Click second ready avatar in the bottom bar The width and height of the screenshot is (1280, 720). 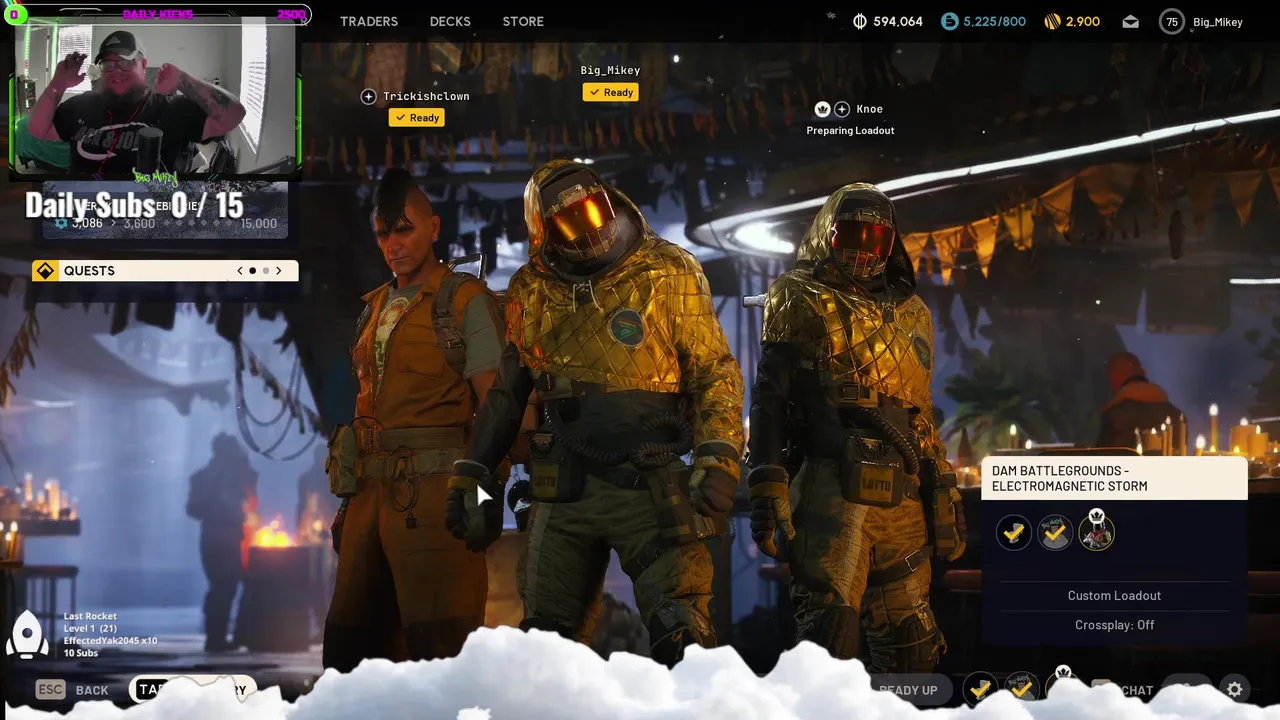tap(1022, 689)
